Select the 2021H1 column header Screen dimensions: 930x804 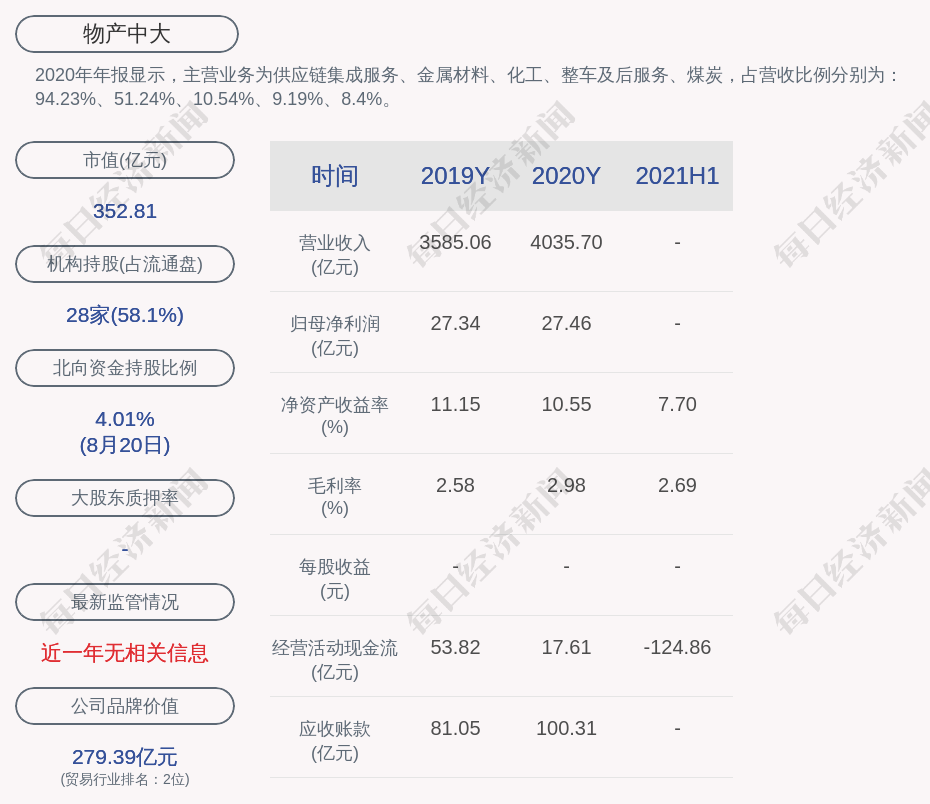point(677,176)
